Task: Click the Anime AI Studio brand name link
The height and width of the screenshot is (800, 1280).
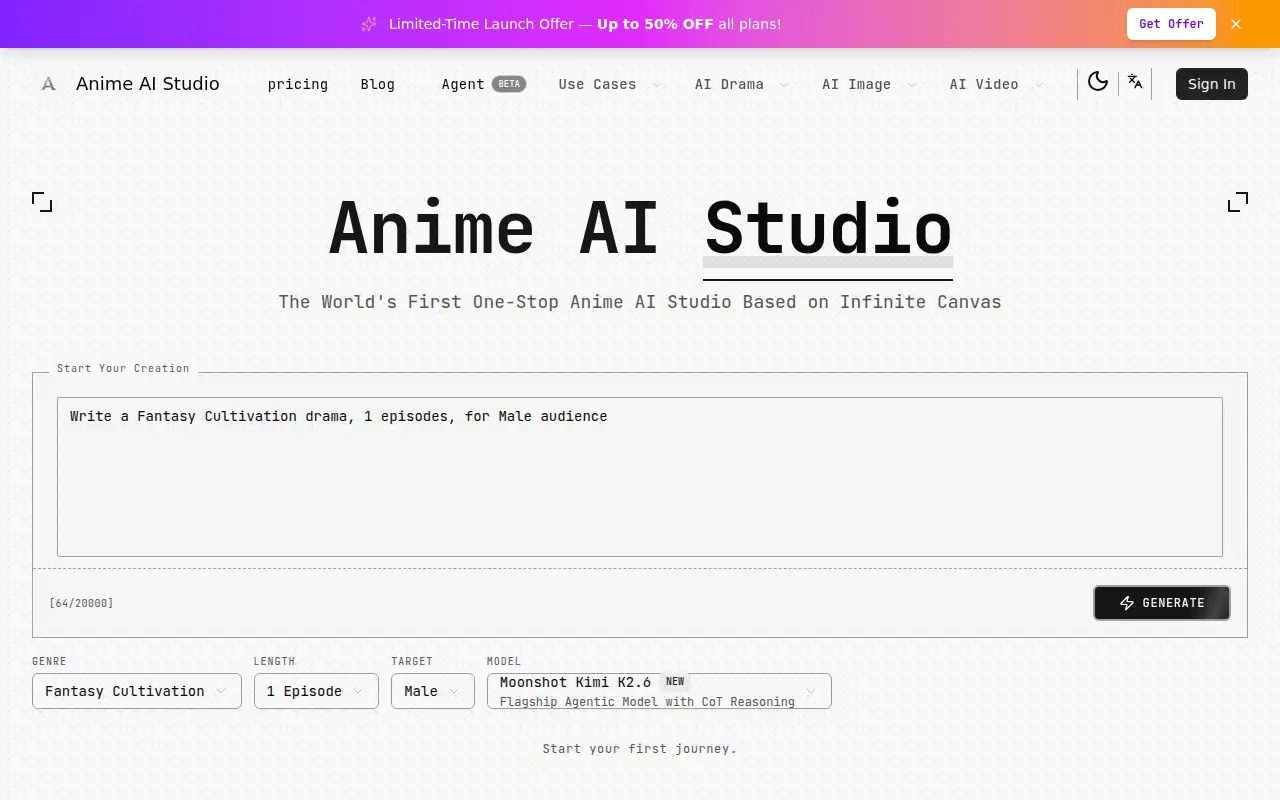Action: pyautogui.click(x=148, y=84)
